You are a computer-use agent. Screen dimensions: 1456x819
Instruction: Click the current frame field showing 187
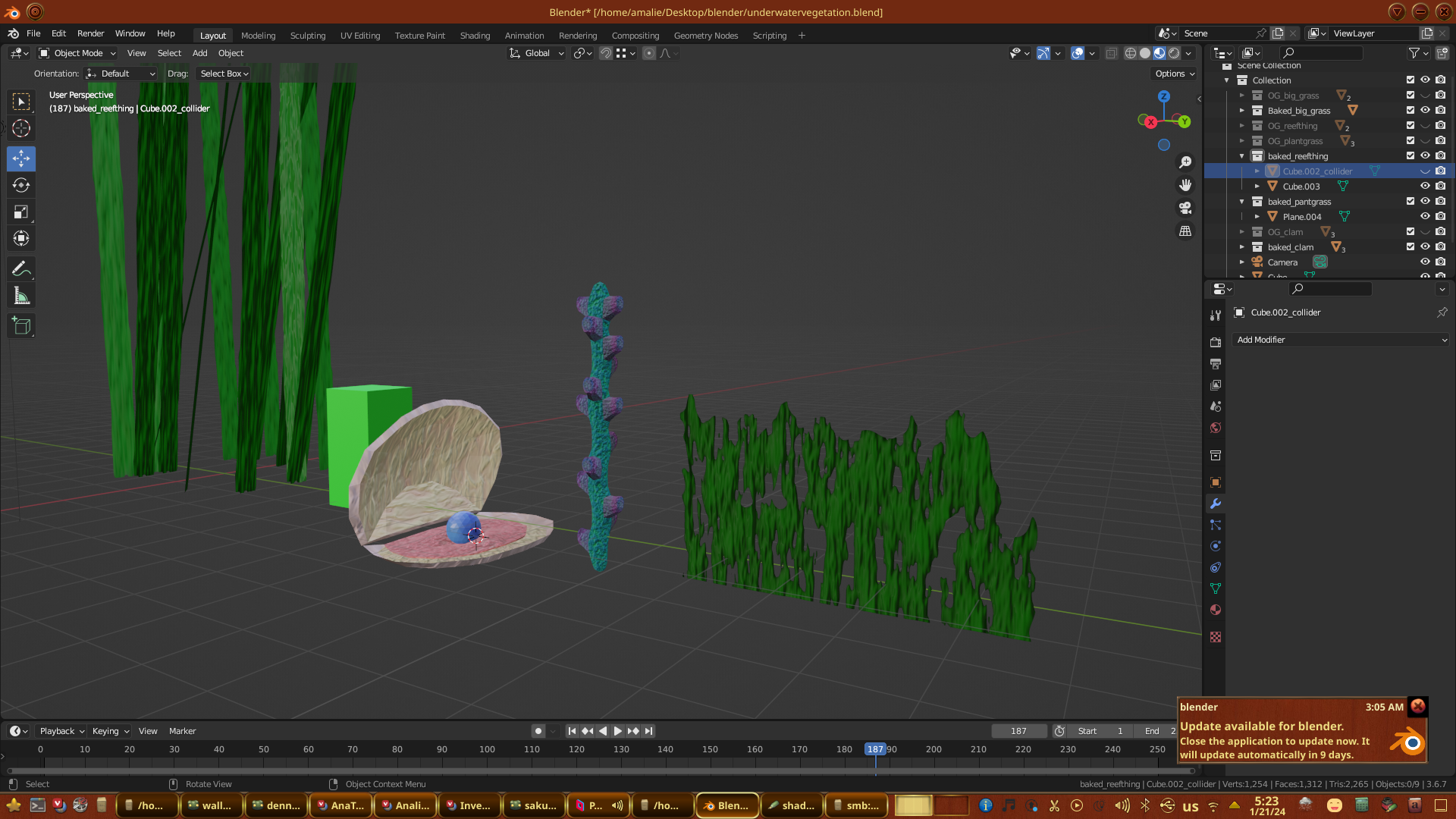1018,731
